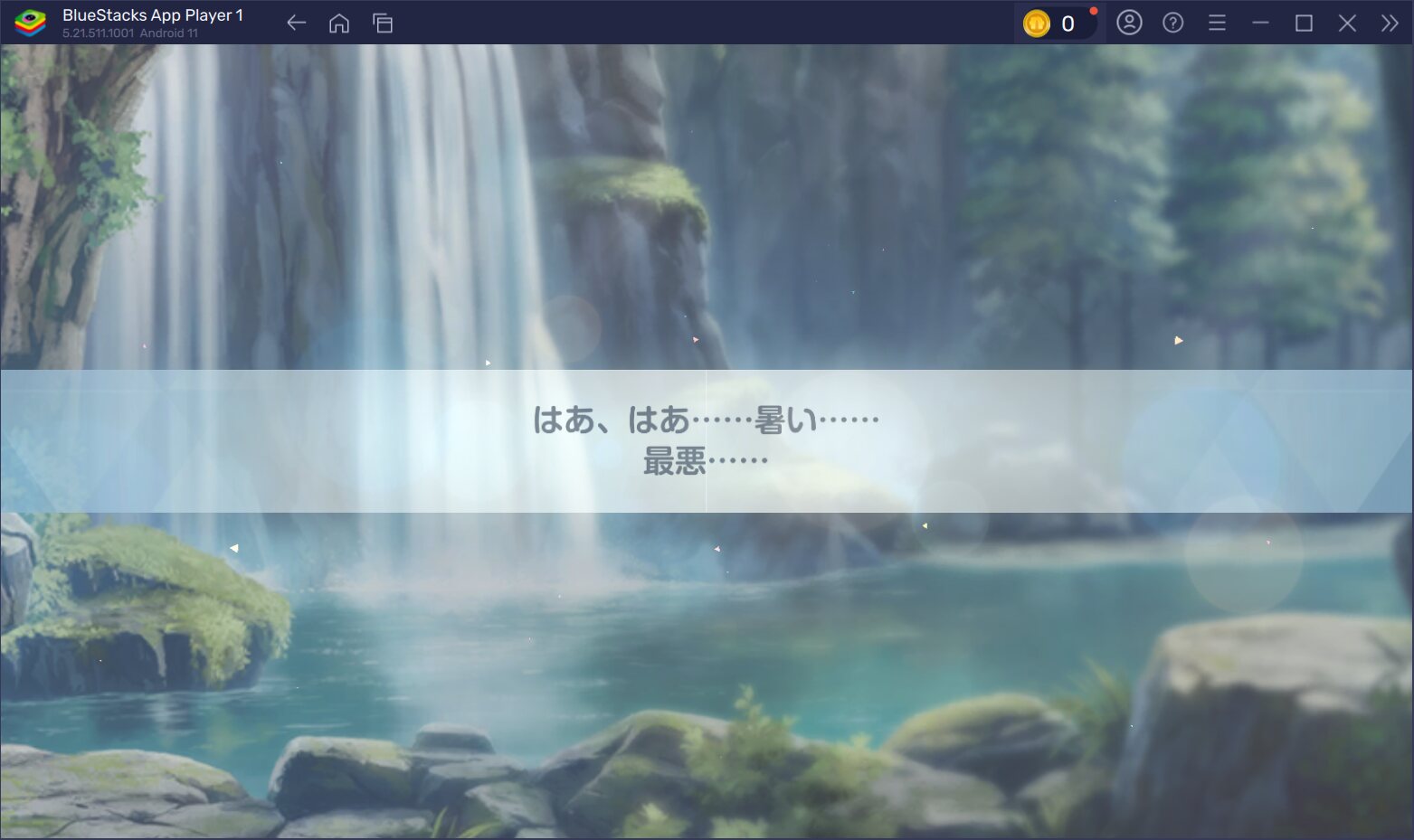Minimize the BlueStacks window
This screenshot has width=1414, height=840.
(x=1260, y=24)
